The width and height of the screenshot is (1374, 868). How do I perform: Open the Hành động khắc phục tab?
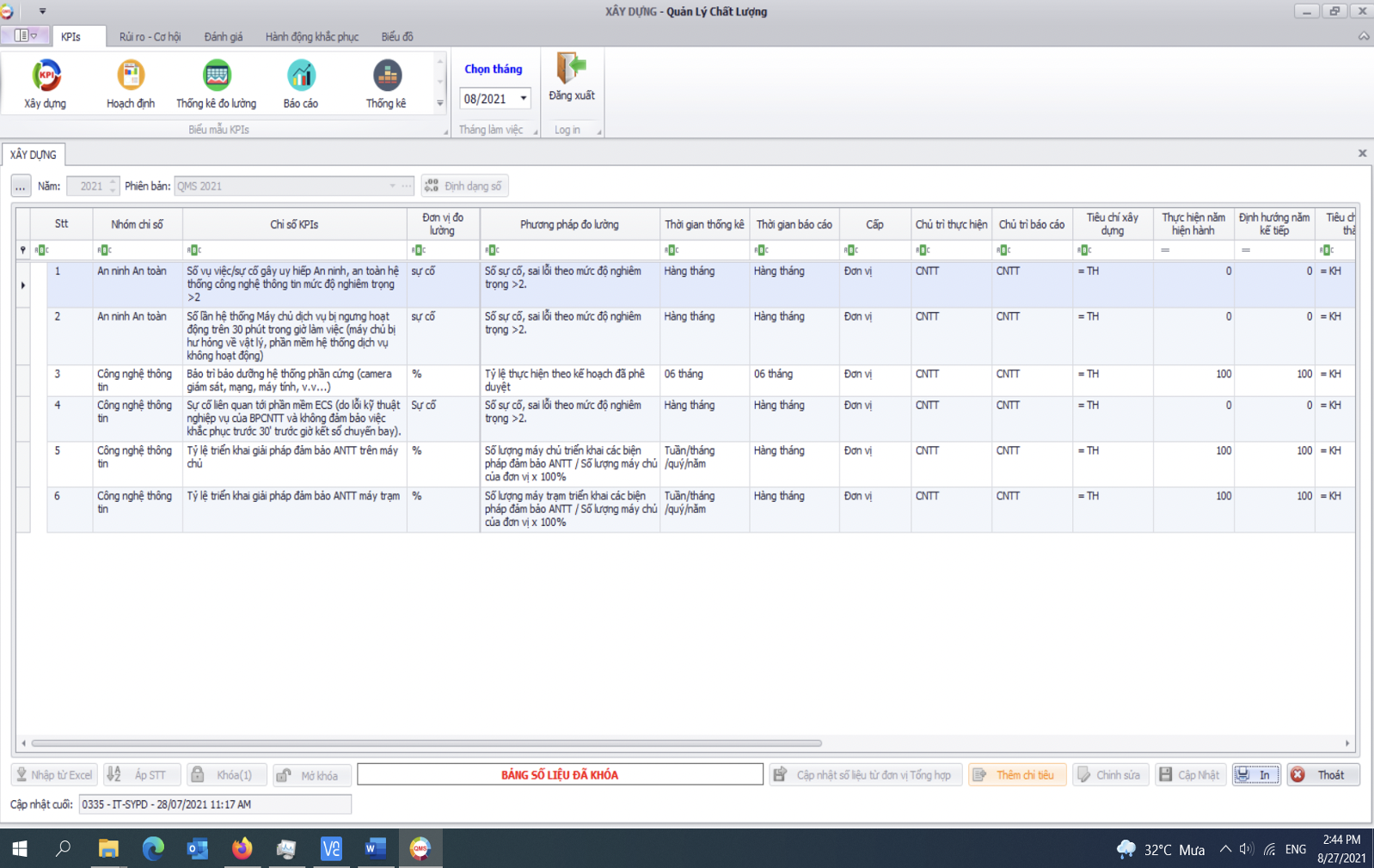(312, 37)
